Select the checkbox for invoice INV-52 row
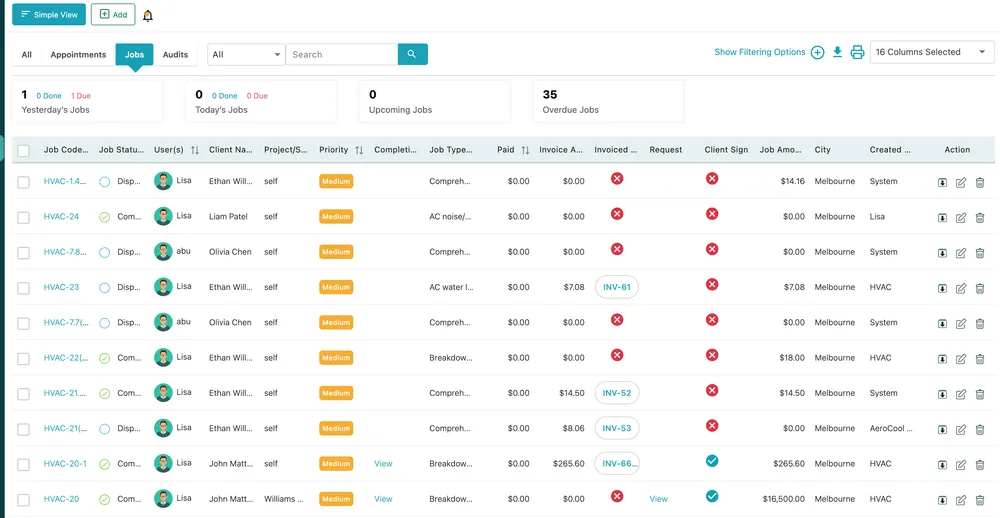The width and height of the screenshot is (1000, 518). tap(24, 394)
